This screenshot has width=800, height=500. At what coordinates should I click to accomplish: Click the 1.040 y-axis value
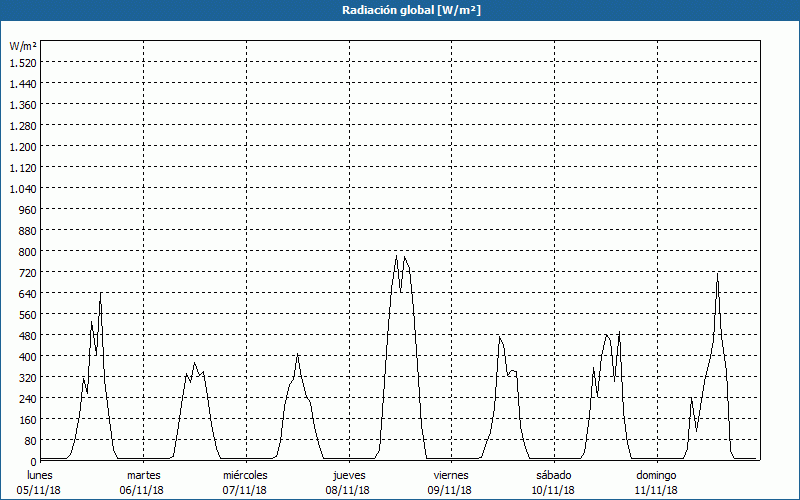click(23, 188)
